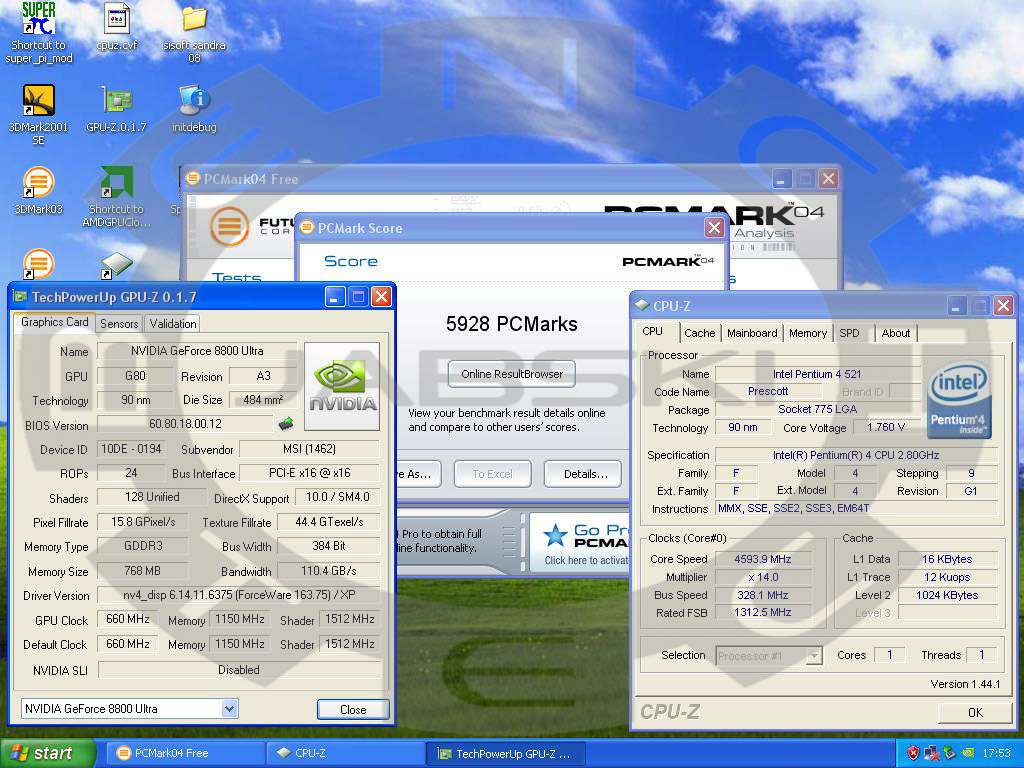Select the CPU tab in CPU-Z
Viewport: 1024px width, 768px height.
point(652,331)
